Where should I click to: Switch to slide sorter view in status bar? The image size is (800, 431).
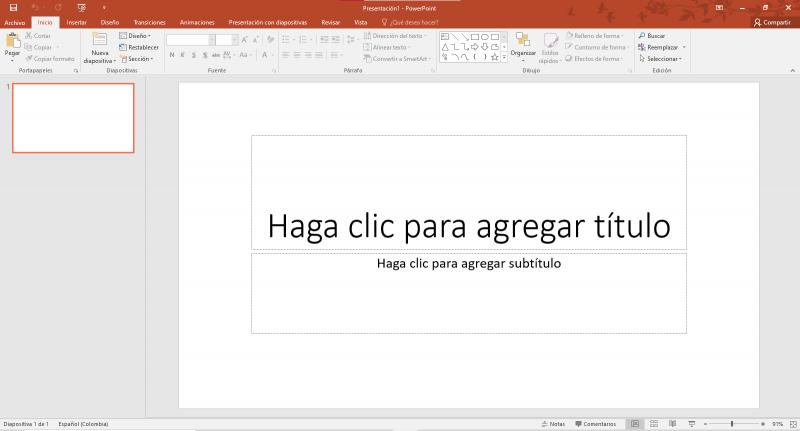pyautogui.click(x=653, y=424)
